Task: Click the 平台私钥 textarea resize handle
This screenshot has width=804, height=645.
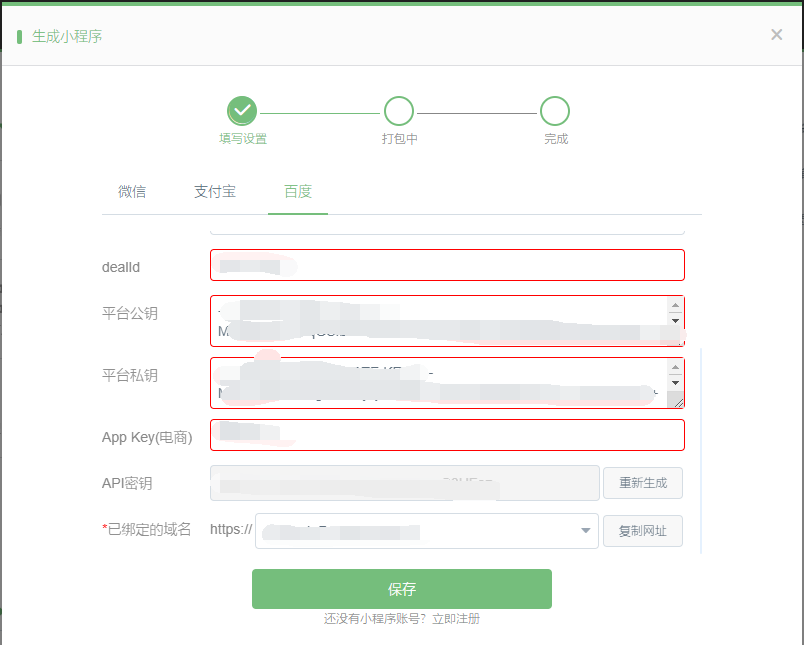Action: [x=676, y=401]
